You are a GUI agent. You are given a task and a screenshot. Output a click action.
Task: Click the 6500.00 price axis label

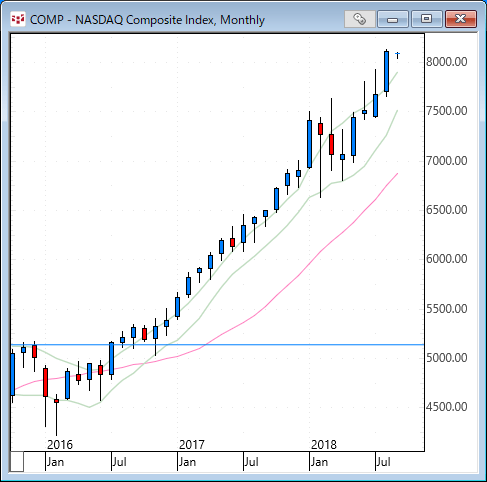[447, 210]
